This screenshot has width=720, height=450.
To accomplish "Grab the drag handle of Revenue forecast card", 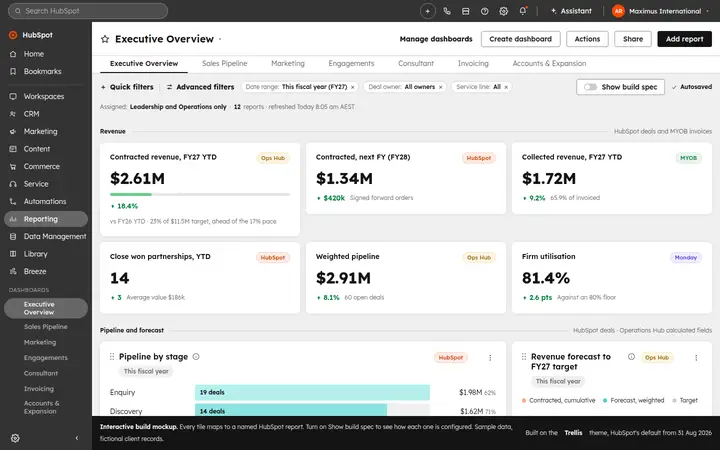I will [x=524, y=356].
